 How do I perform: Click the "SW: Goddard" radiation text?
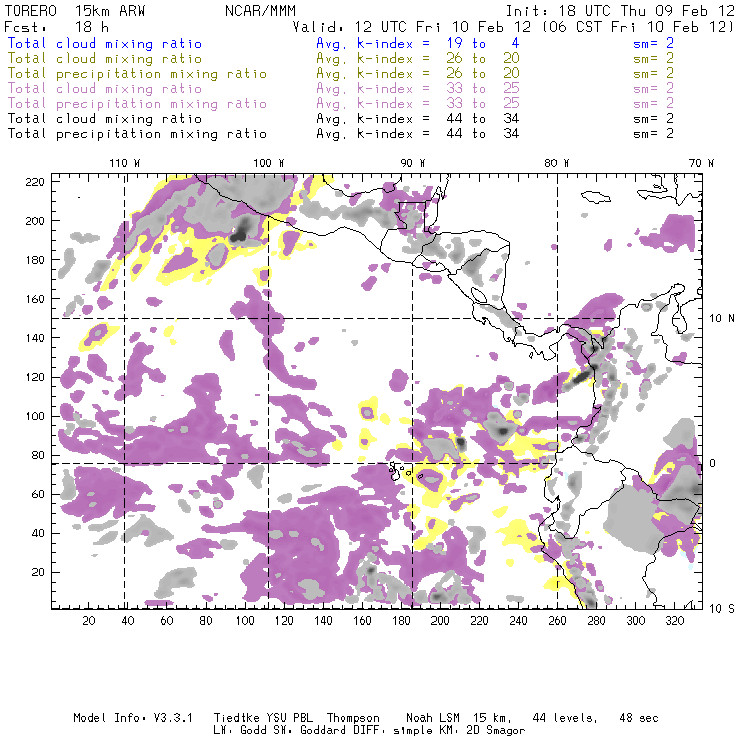(x=311, y=730)
